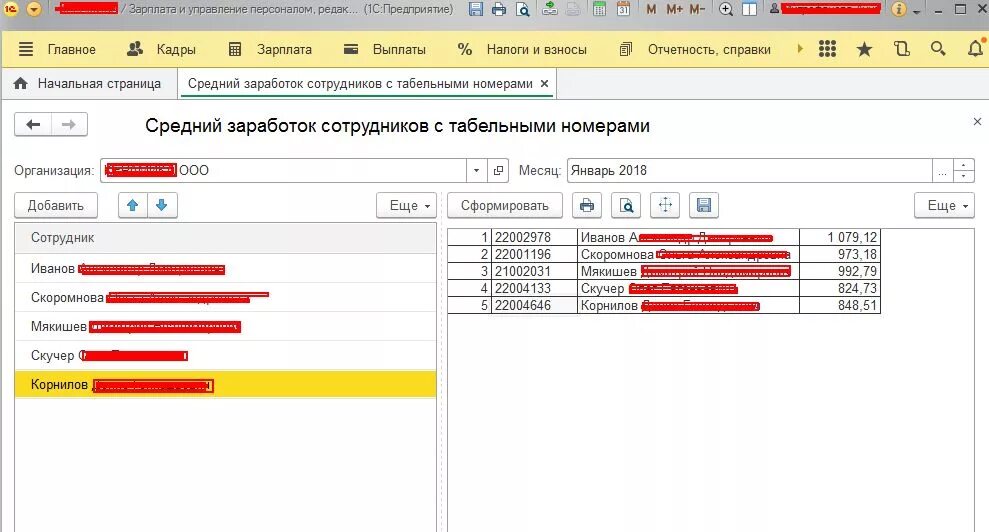Click the info icon in title bar
This screenshot has height=532, width=989.
[x=899, y=9]
